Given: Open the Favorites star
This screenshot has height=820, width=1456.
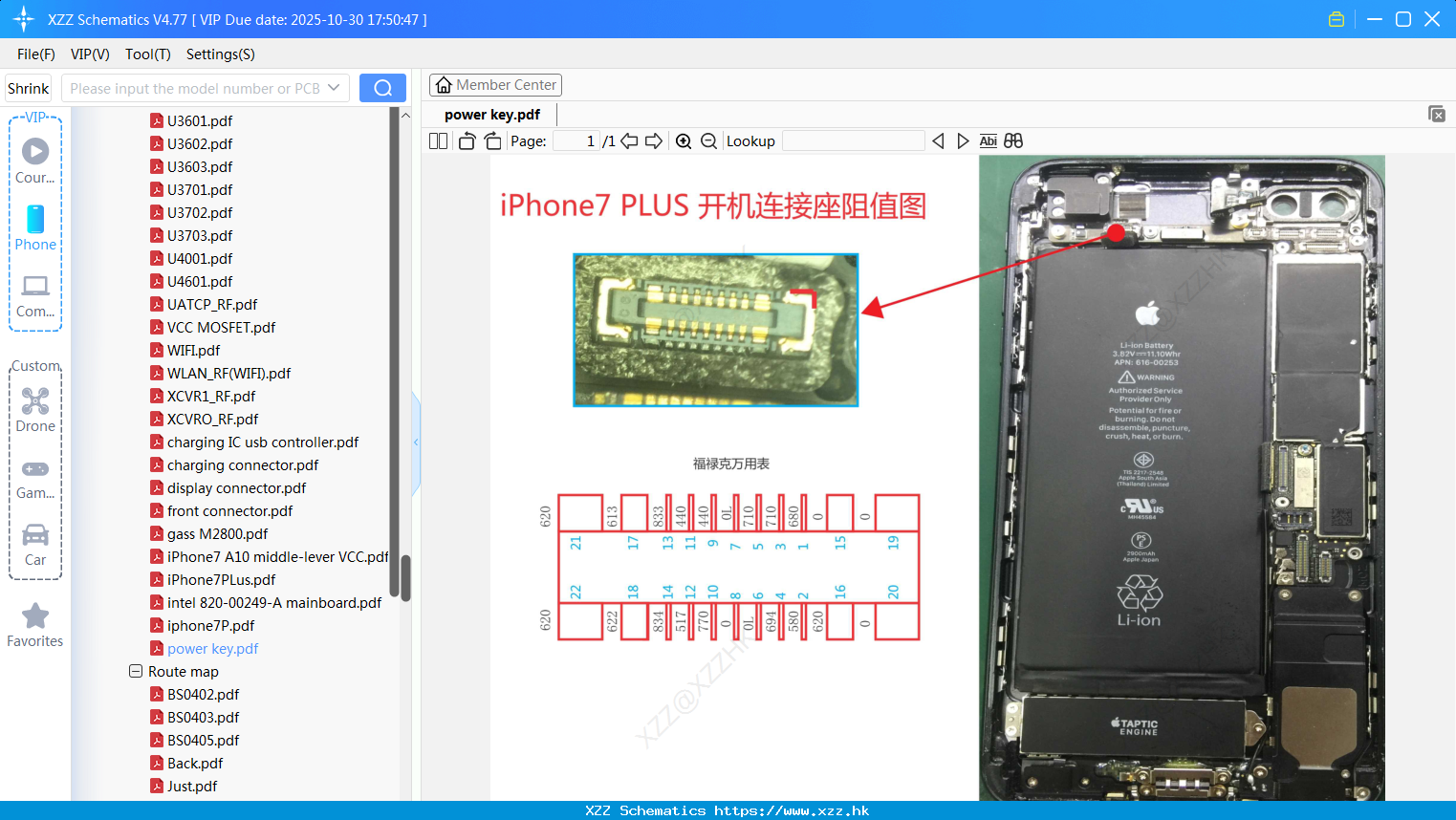Looking at the screenshot, I should click(x=35, y=626).
